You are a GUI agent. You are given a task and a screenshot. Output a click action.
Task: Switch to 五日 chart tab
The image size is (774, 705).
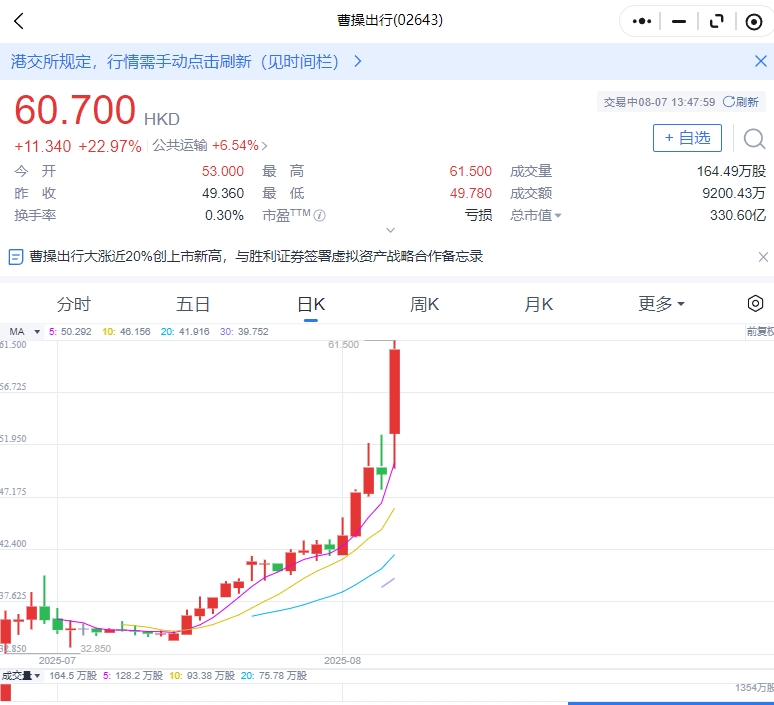click(193, 304)
